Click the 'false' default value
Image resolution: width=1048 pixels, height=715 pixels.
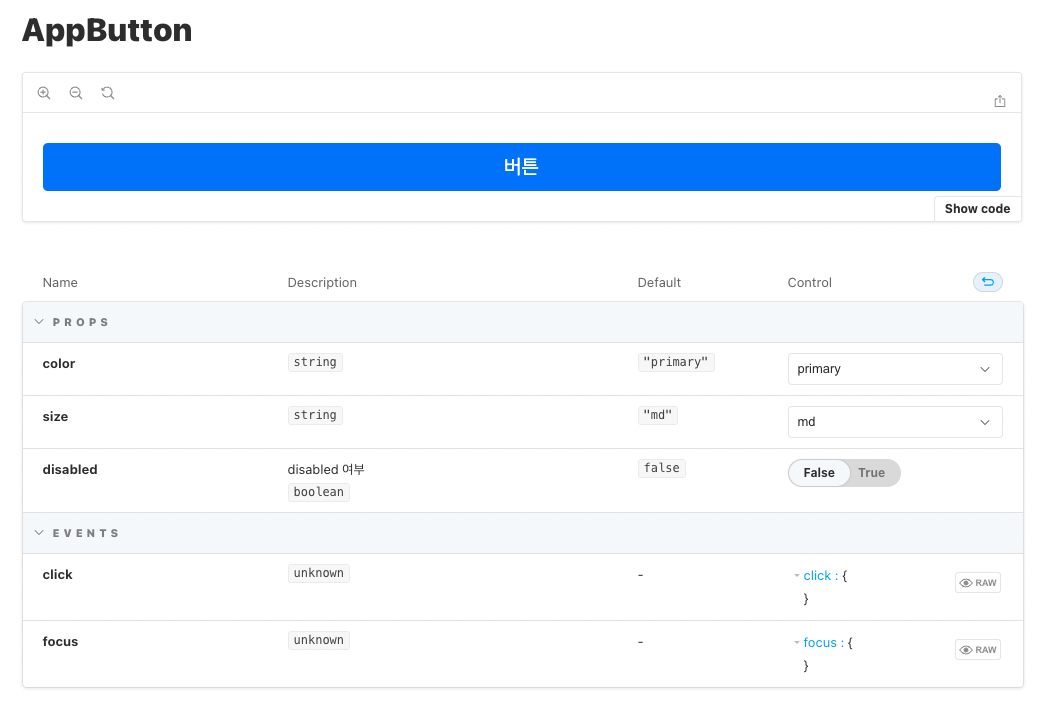pos(662,468)
